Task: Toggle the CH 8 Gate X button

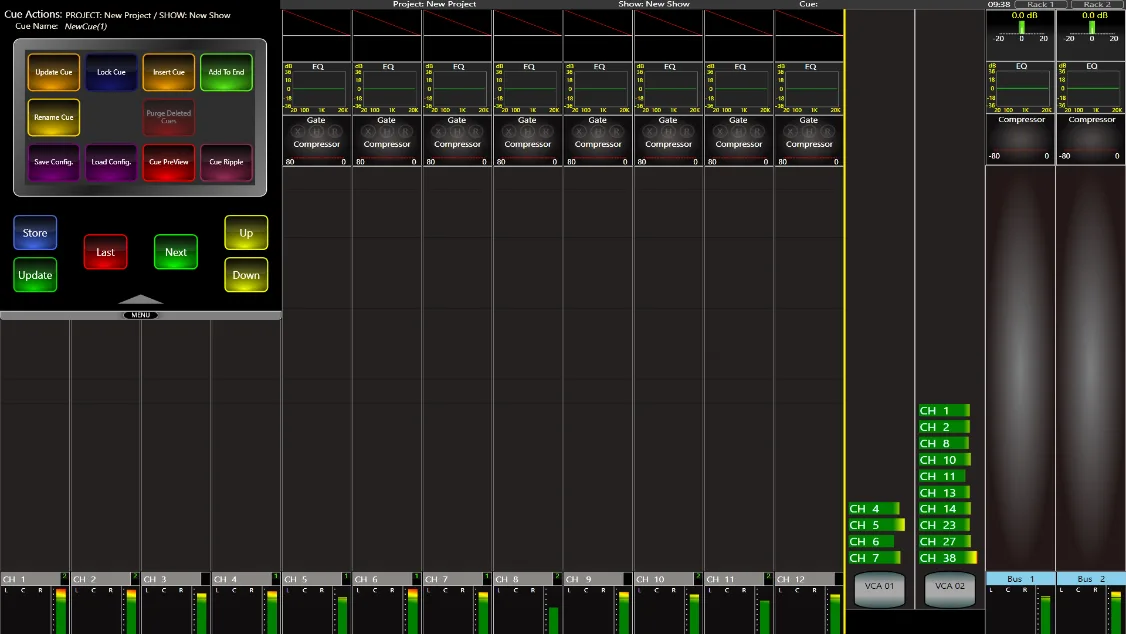Action: pos(509,132)
